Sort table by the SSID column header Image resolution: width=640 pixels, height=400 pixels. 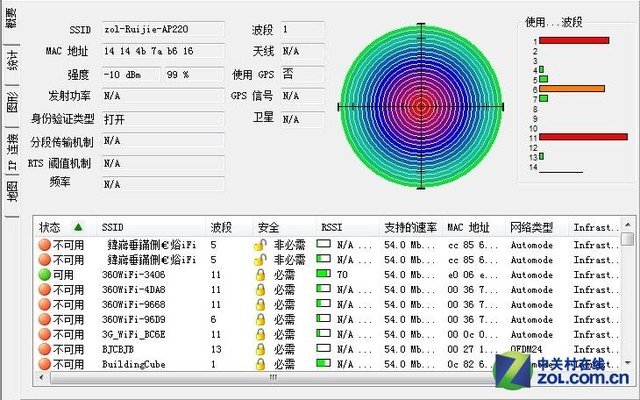pyautogui.click(x=151, y=227)
